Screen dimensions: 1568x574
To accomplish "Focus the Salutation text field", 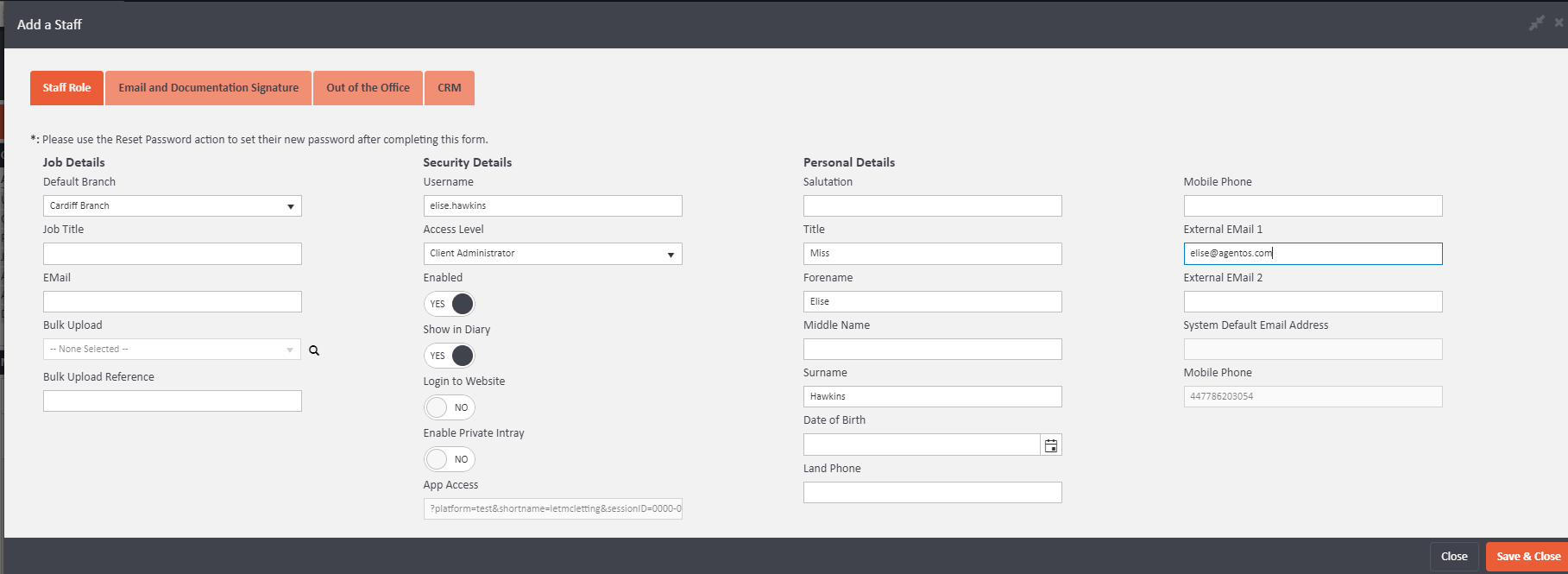I will 932,206.
